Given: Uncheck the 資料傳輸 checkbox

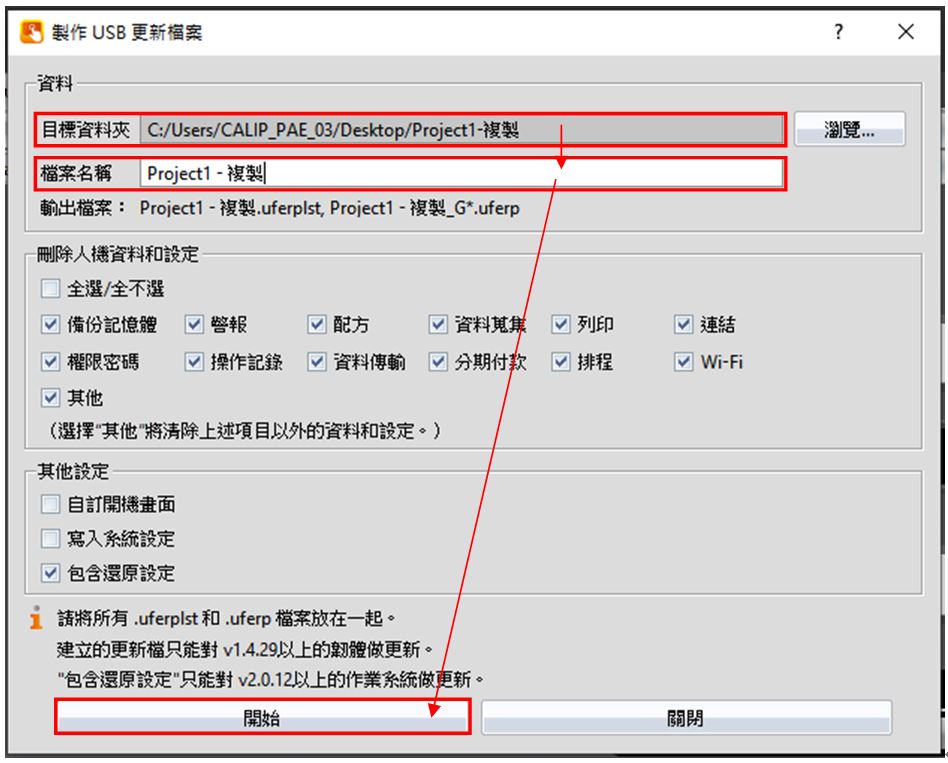Looking at the screenshot, I should tap(317, 362).
